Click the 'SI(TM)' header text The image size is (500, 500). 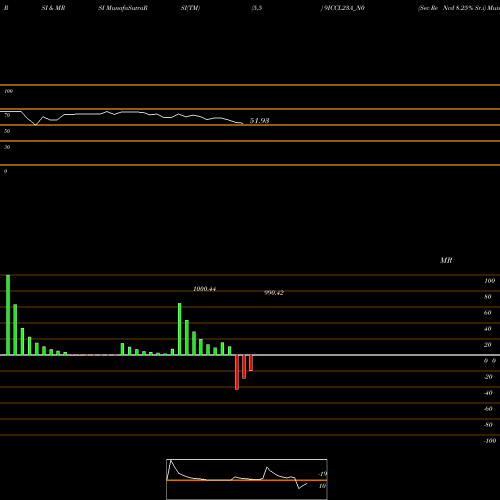(190, 8)
